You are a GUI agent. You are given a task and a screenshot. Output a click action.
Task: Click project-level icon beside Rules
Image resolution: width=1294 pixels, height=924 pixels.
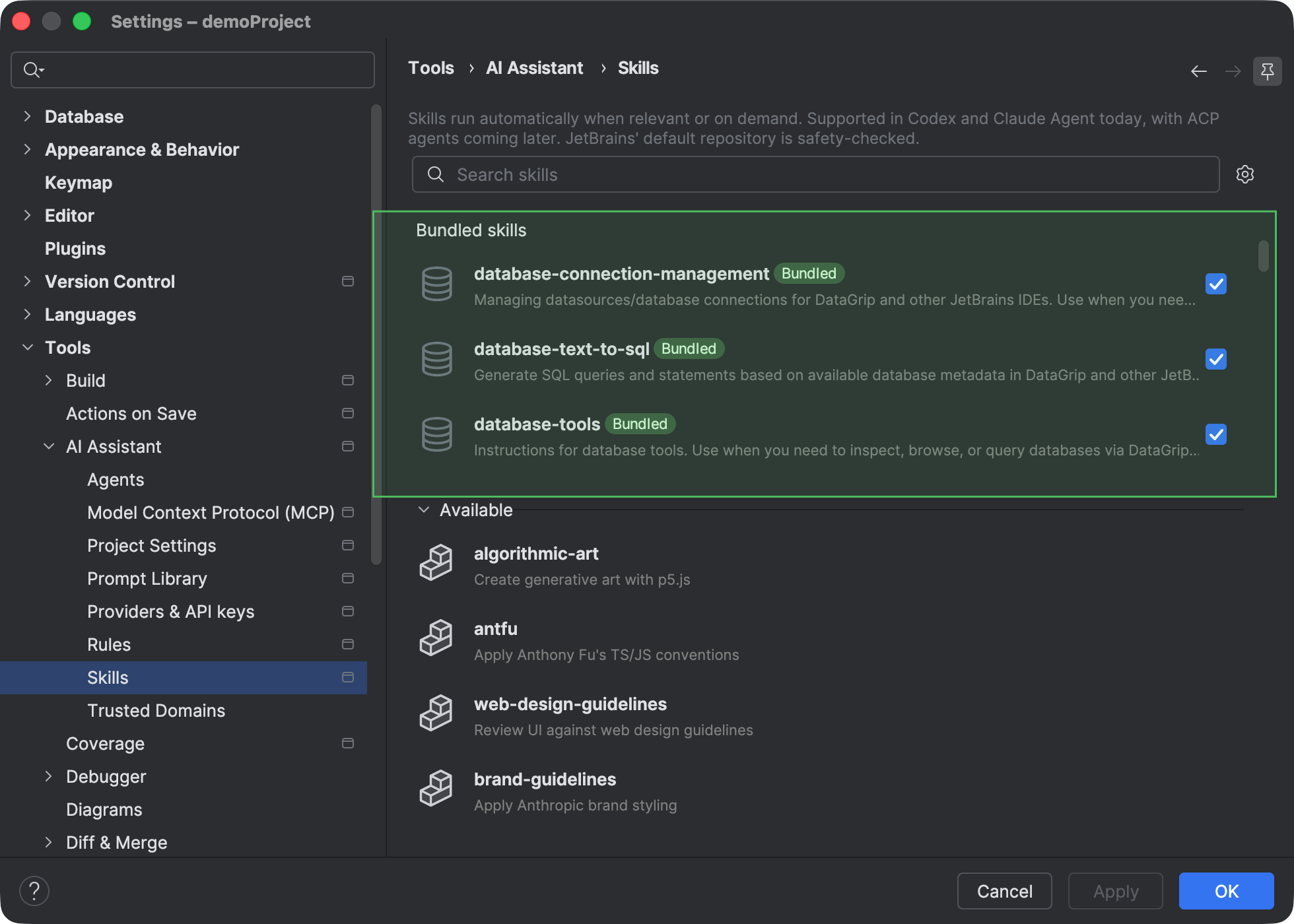pos(348,644)
